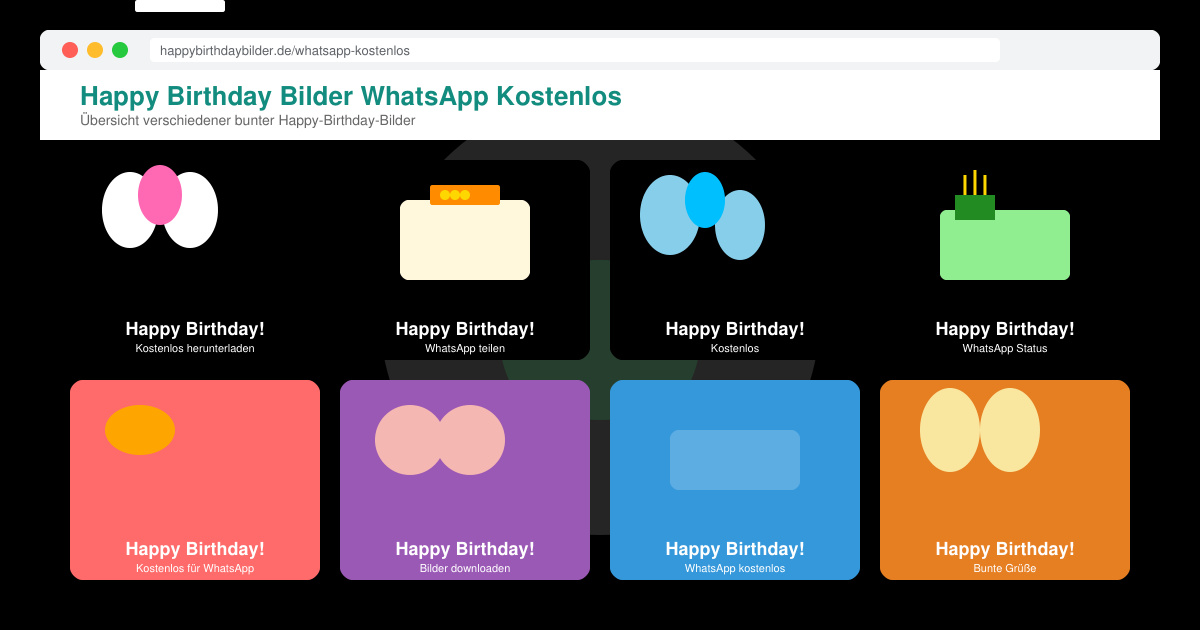Click the green gift with candles
The width and height of the screenshot is (1200, 630).
tap(1005, 226)
